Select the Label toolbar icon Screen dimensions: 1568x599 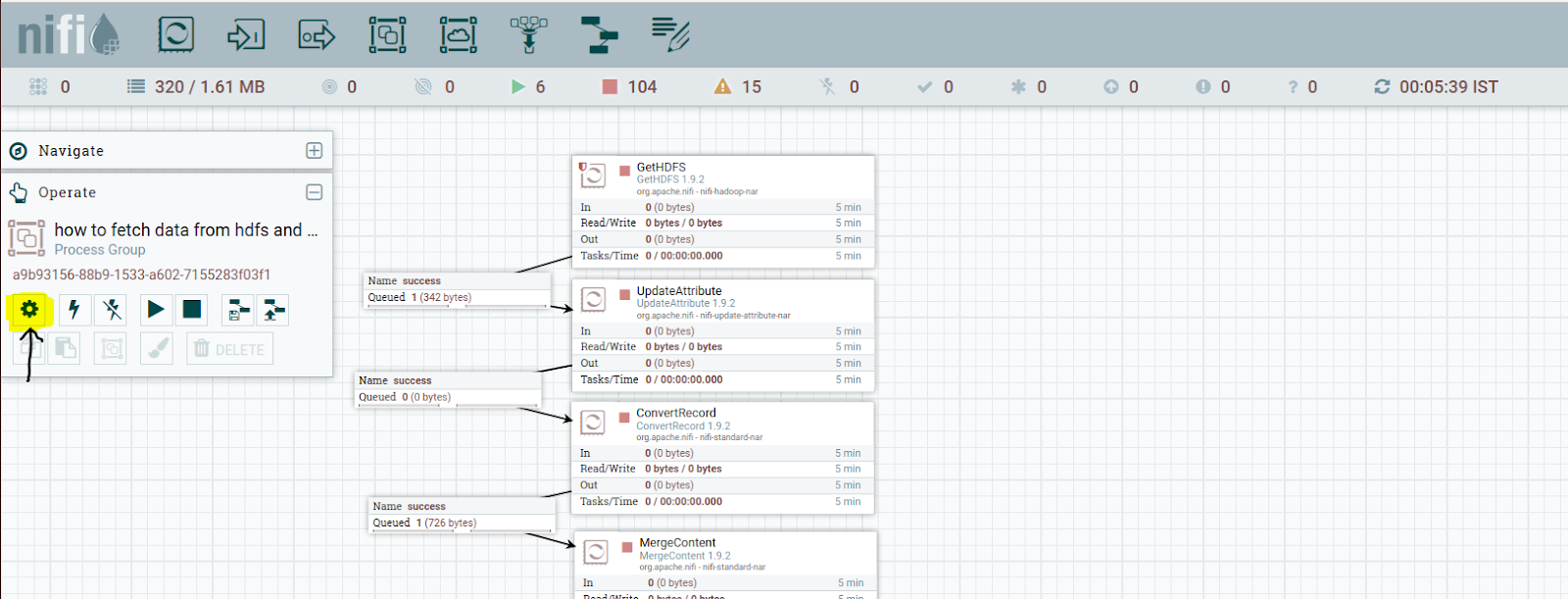[670, 35]
